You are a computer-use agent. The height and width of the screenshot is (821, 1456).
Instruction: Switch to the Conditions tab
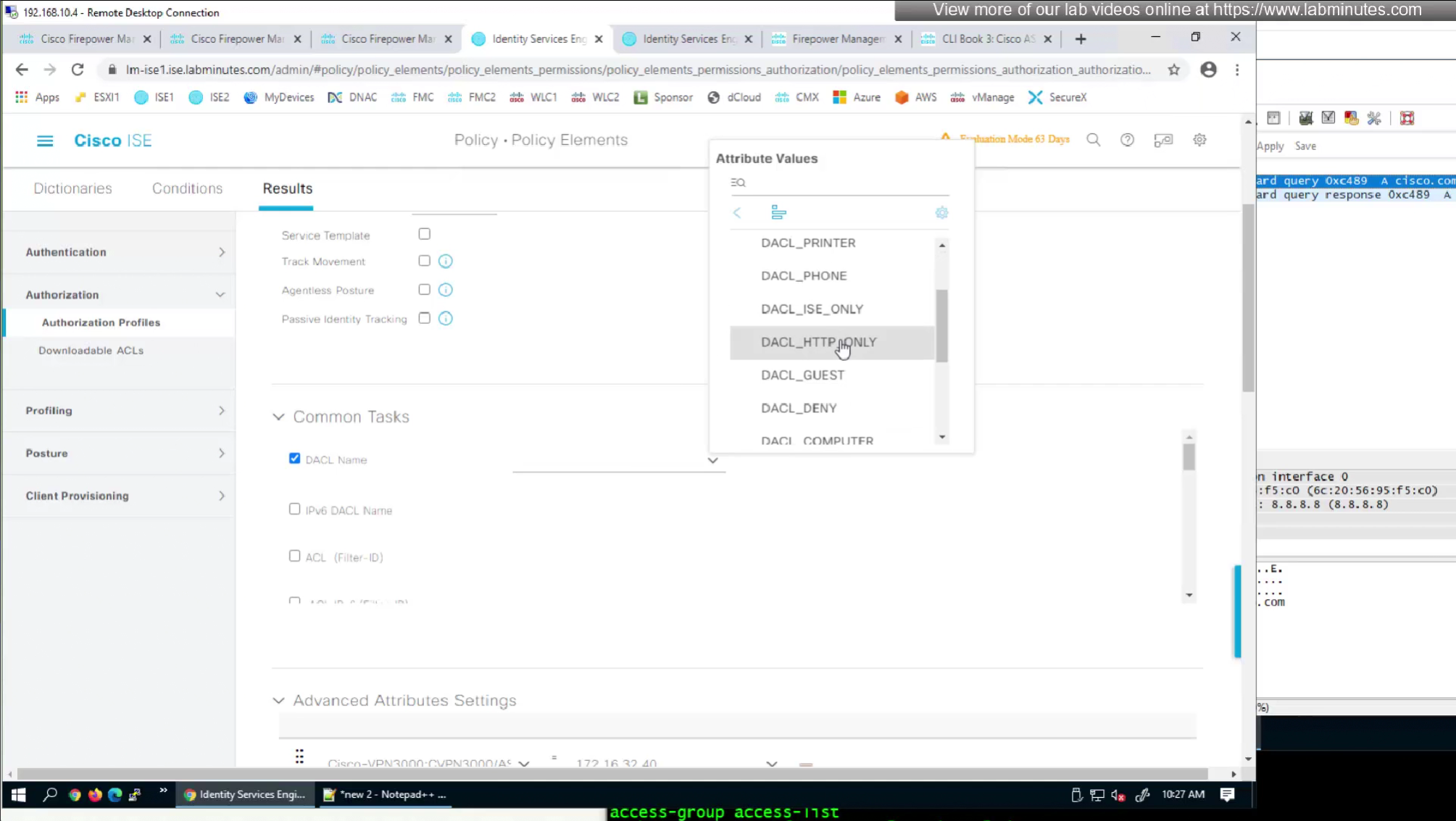[x=187, y=188]
